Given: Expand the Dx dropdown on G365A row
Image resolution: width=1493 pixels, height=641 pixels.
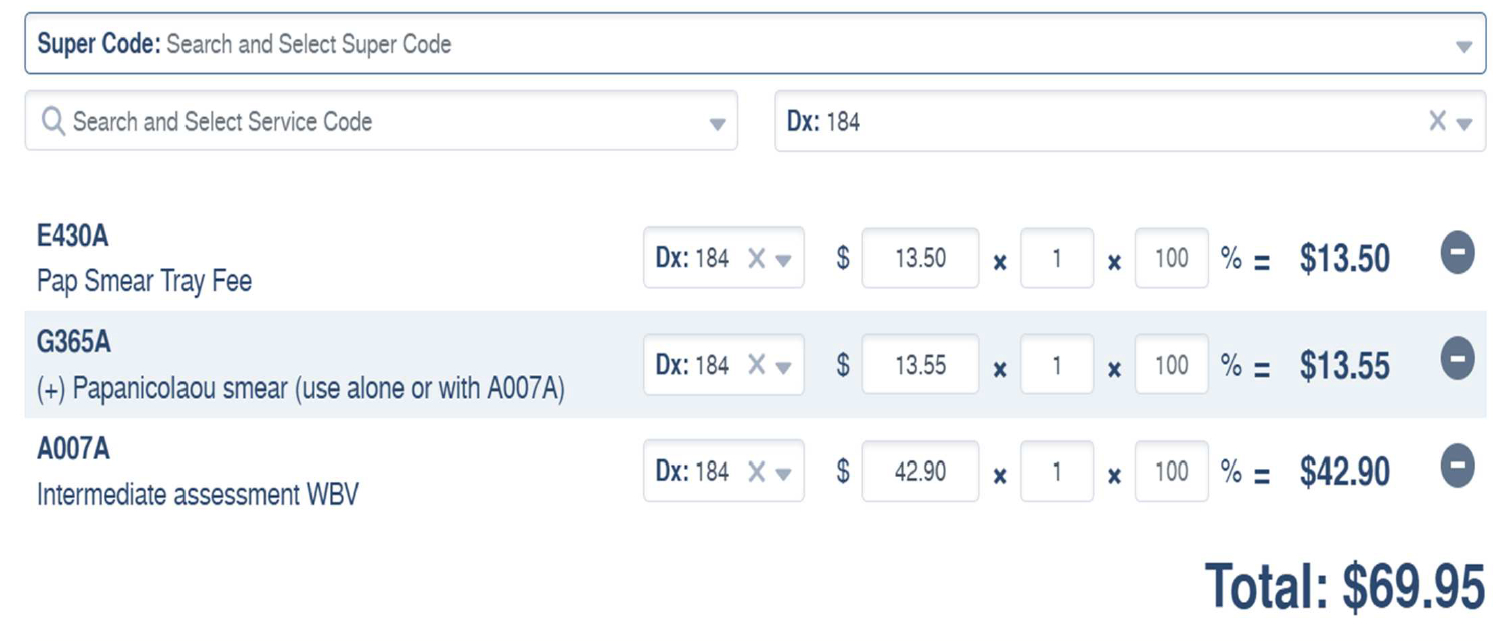Looking at the screenshot, I should coord(784,367).
